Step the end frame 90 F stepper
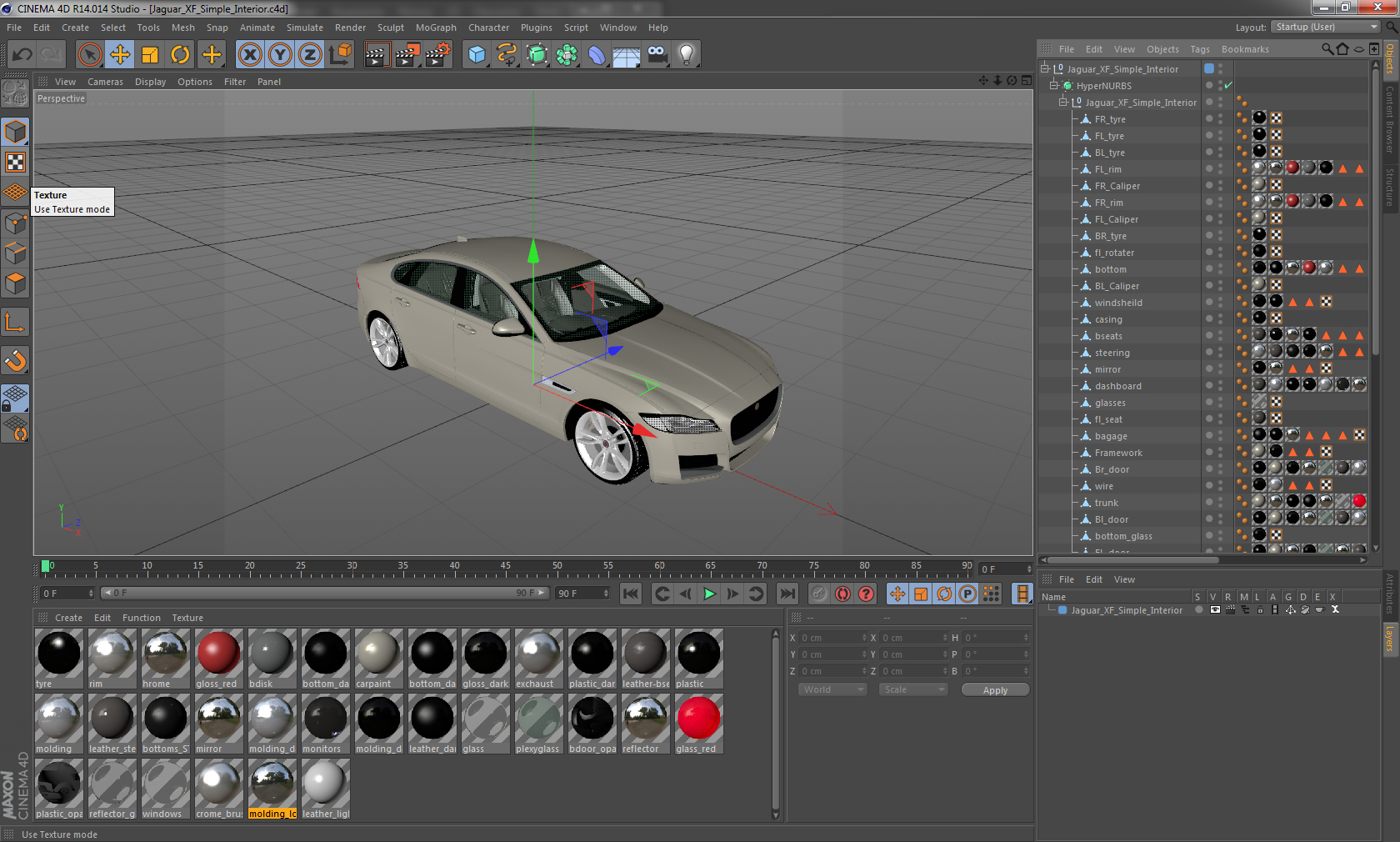The image size is (1400, 842). [606, 594]
